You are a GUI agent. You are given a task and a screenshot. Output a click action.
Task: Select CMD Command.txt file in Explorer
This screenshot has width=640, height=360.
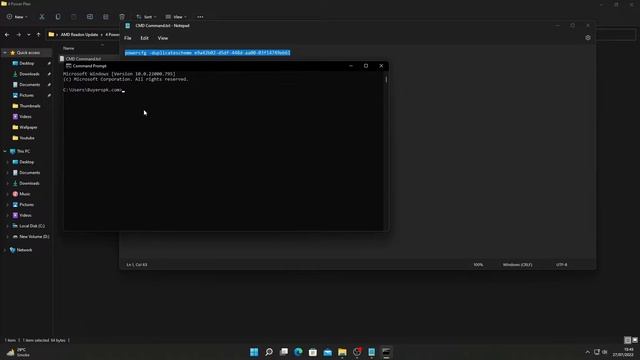83,59
